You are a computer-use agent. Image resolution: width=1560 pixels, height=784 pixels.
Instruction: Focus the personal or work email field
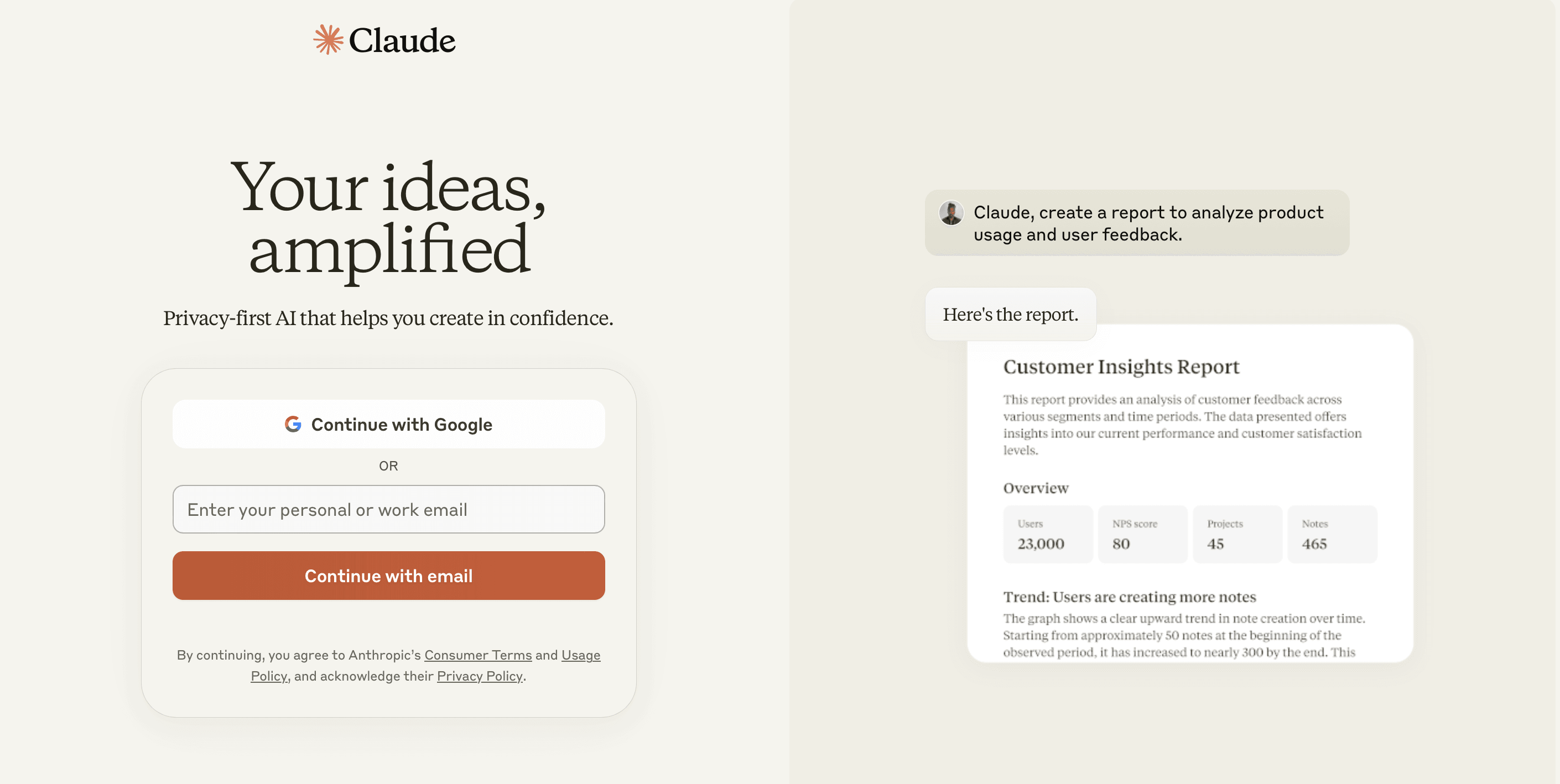click(x=388, y=509)
